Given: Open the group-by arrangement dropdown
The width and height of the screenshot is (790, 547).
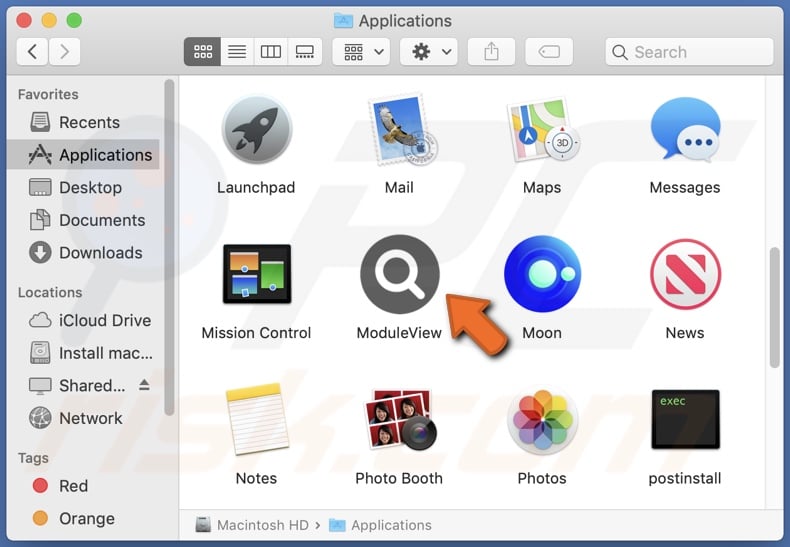Looking at the screenshot, I should tap(361, 51).
